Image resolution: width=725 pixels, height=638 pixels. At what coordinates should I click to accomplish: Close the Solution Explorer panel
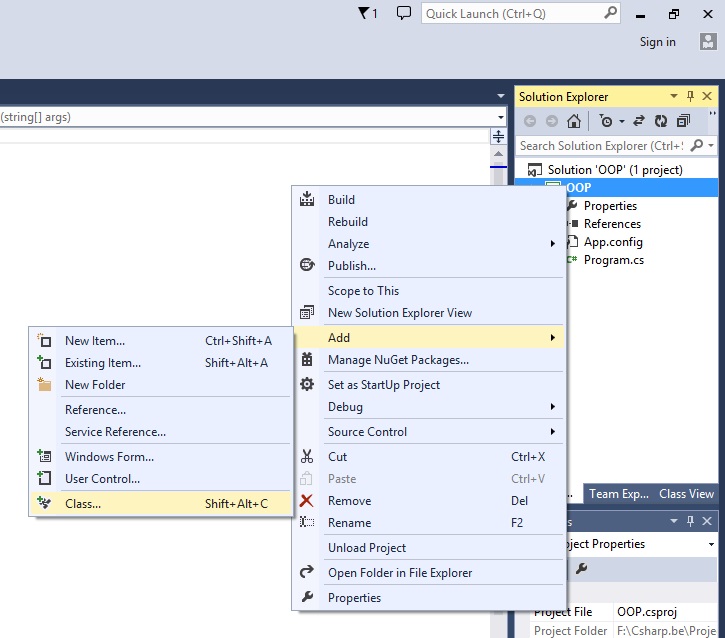point(707,96)
